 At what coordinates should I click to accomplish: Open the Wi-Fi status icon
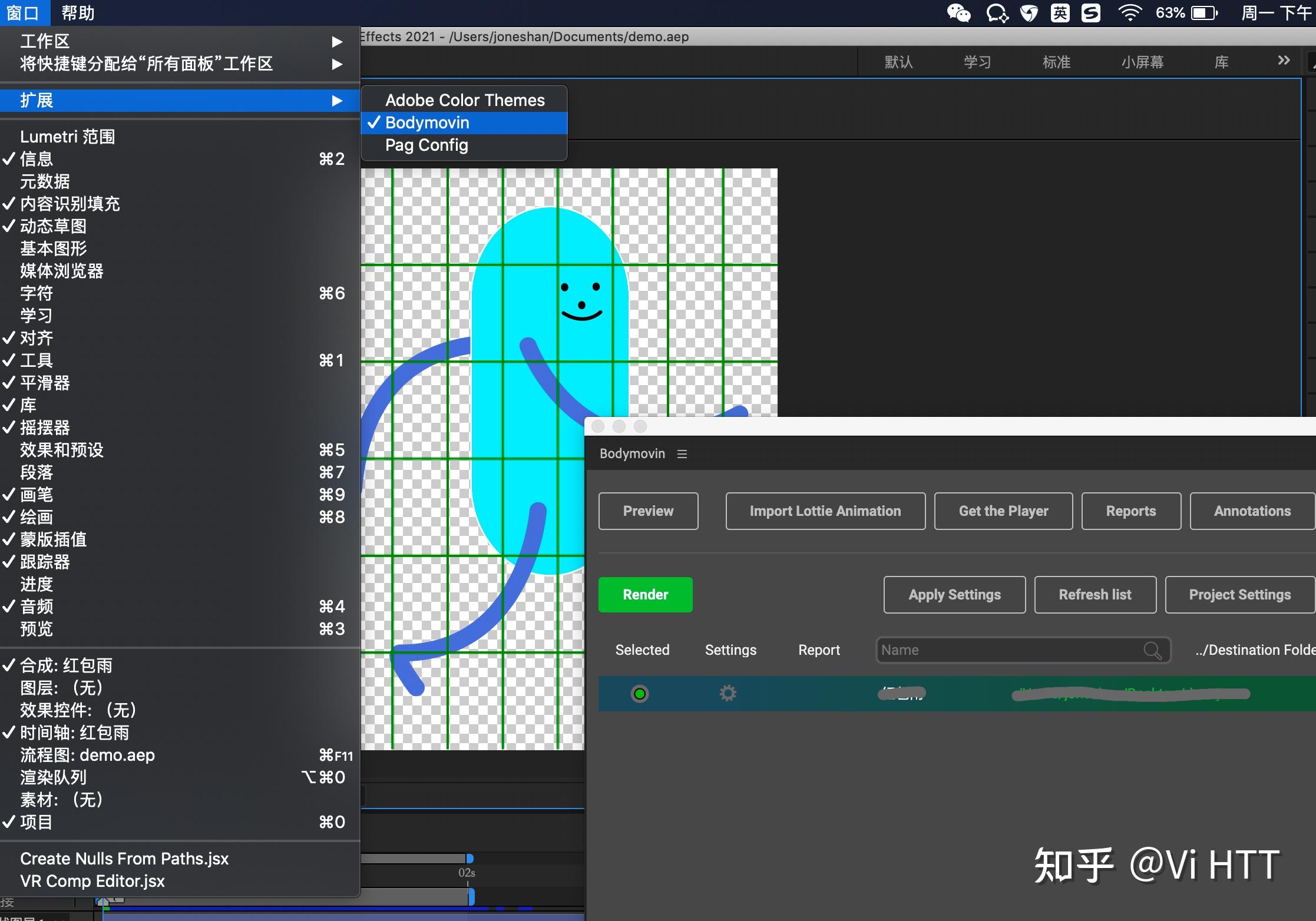coord(1129,13)
